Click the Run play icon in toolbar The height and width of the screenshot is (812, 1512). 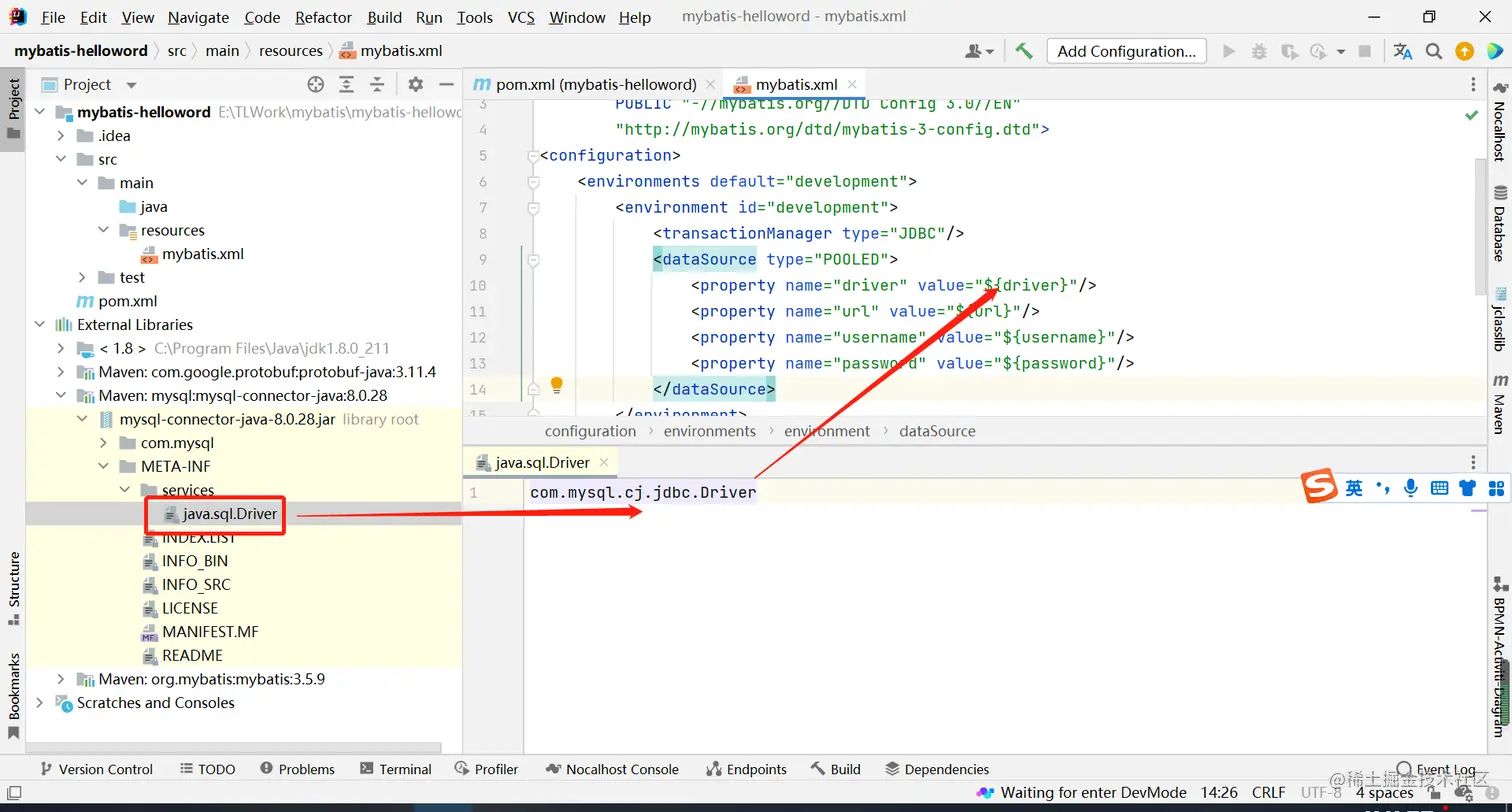pos(1229,51)
